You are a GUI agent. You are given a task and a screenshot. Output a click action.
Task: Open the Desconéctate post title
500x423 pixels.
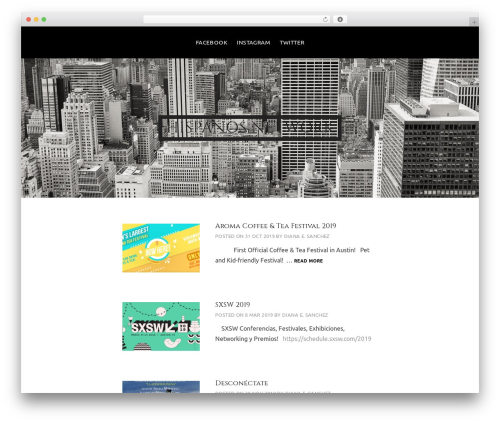[242, 383]
